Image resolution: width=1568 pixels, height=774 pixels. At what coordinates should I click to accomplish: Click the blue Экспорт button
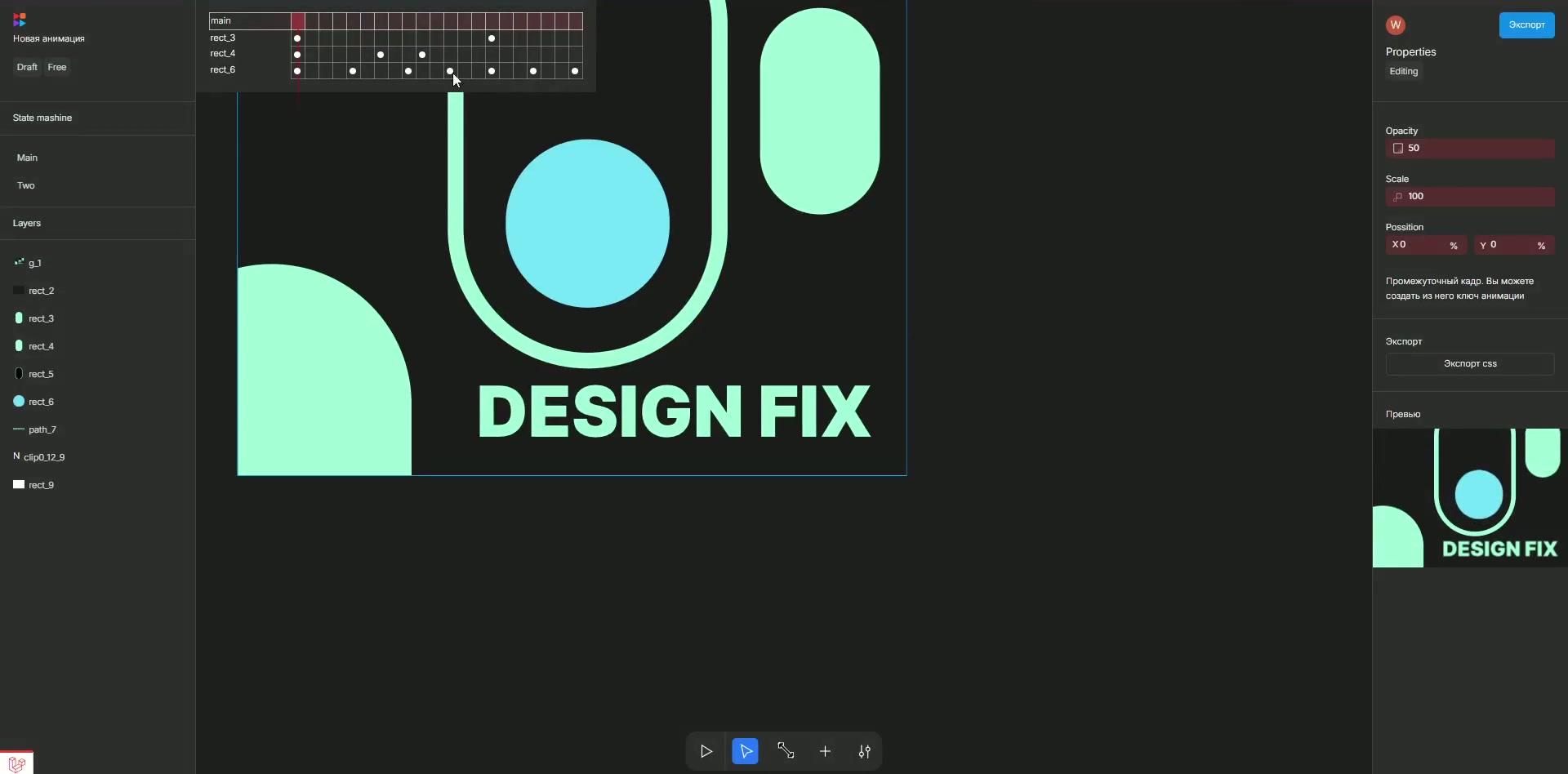point(1526,24)
